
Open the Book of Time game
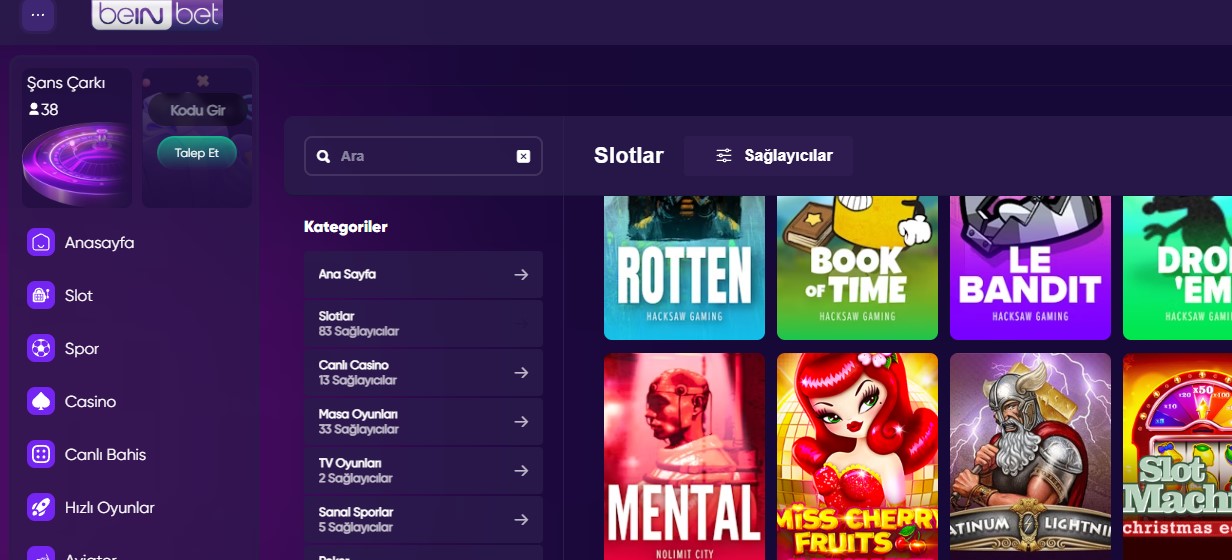(x=857, y=268)
